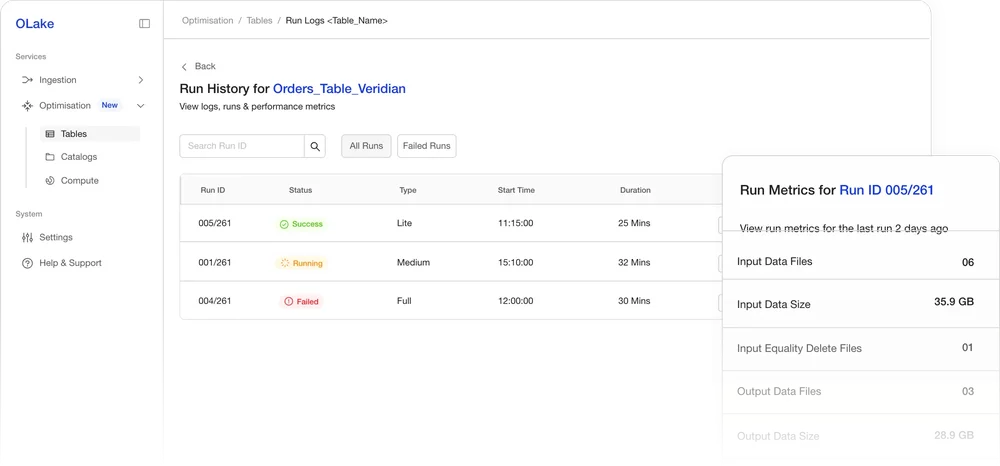This screenshot has width=1000, height=466.
Task: Click the Lite type cell
Action: pos(404,224)
